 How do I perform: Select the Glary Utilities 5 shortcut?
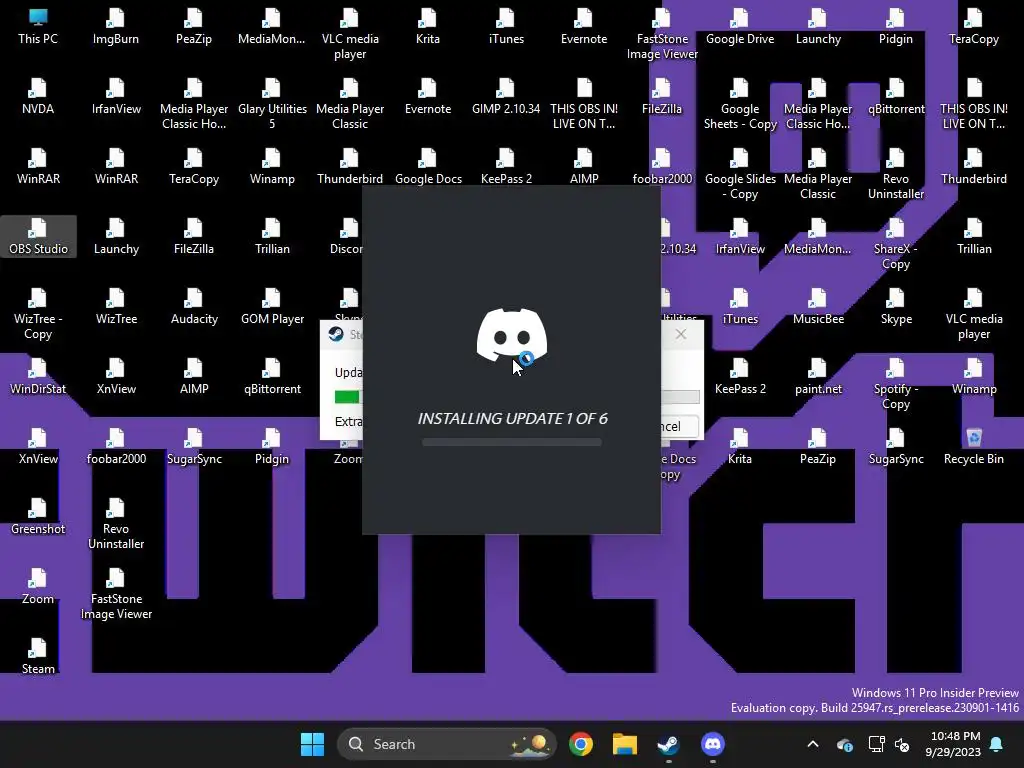pos(272,104)
